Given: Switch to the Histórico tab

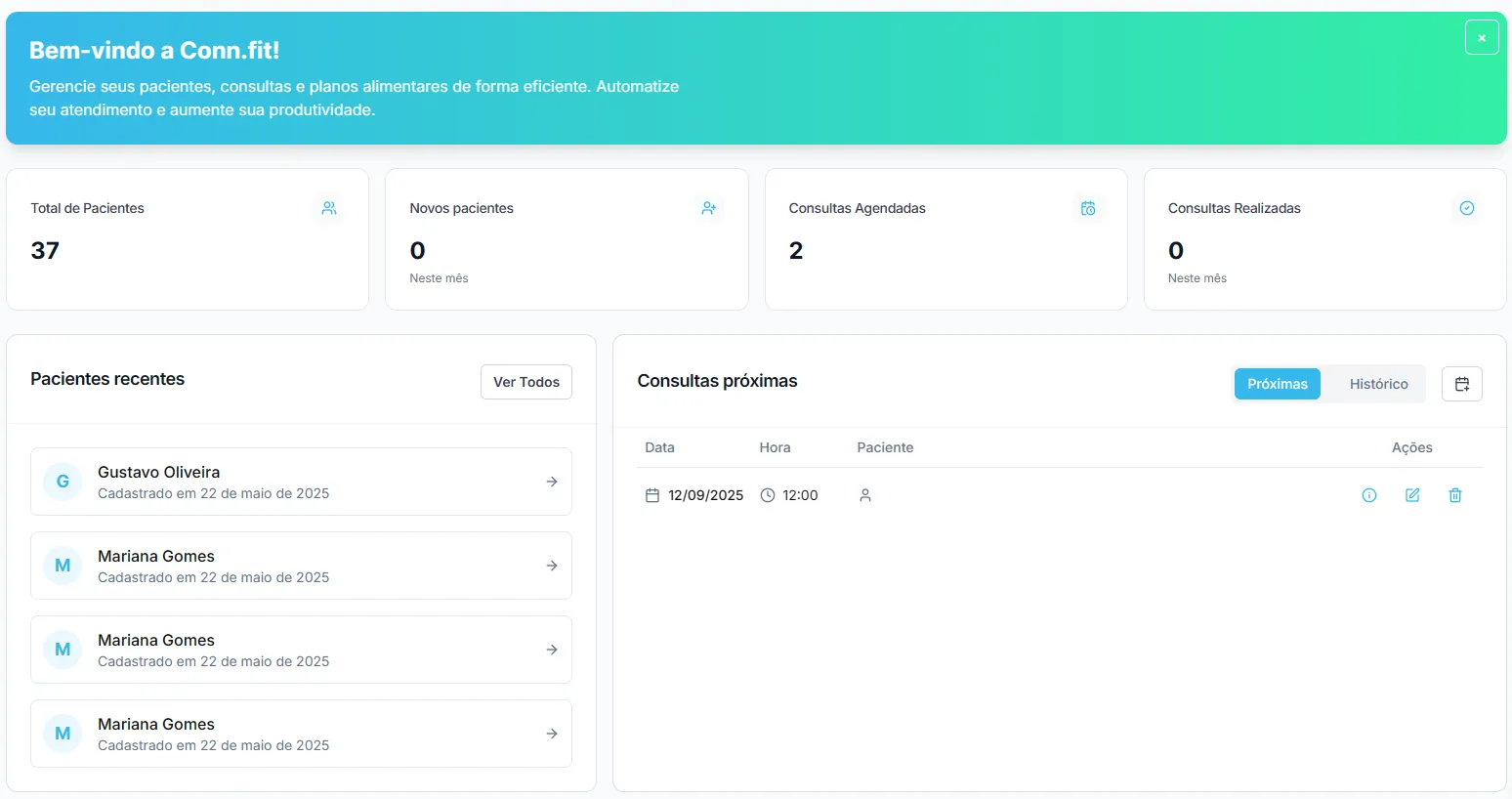Looking at the screenshot, I should 1377,383.
